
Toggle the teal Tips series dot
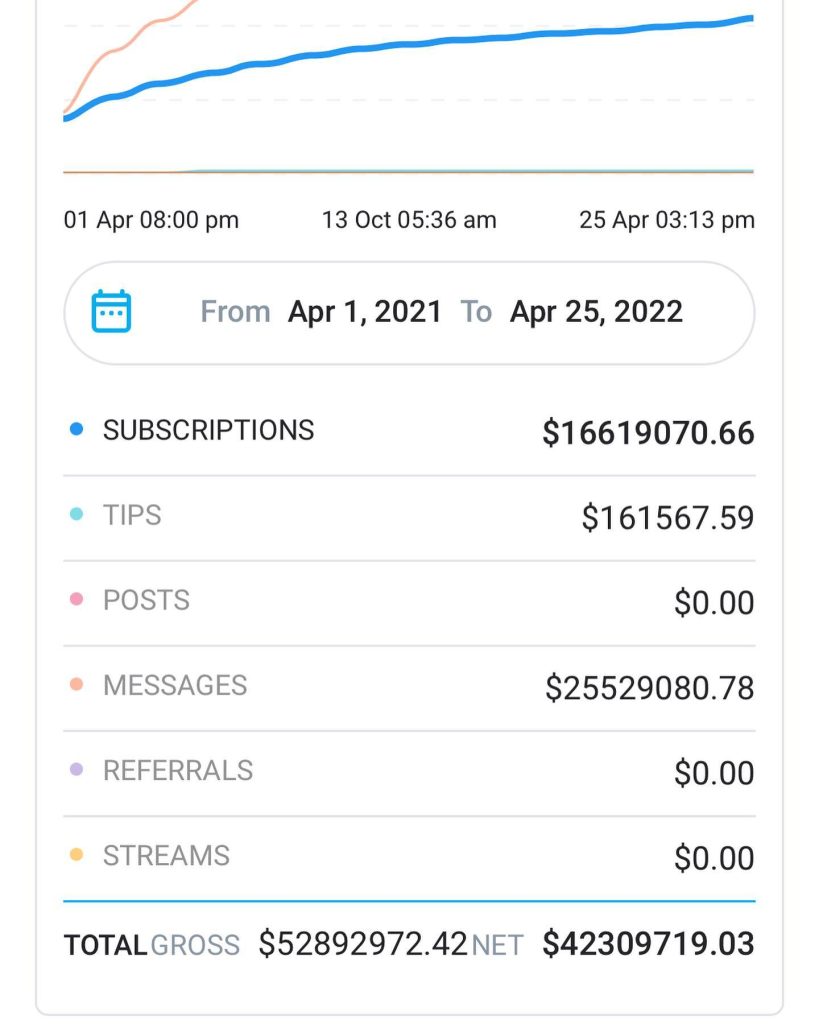click(x=76, y=515)
